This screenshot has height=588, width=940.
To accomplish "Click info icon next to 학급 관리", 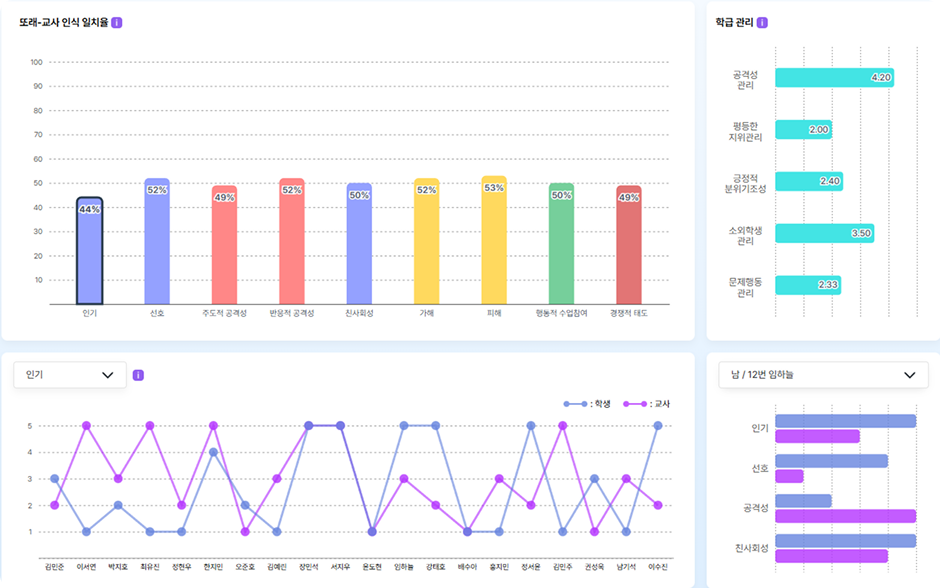I will click(762, 22).
